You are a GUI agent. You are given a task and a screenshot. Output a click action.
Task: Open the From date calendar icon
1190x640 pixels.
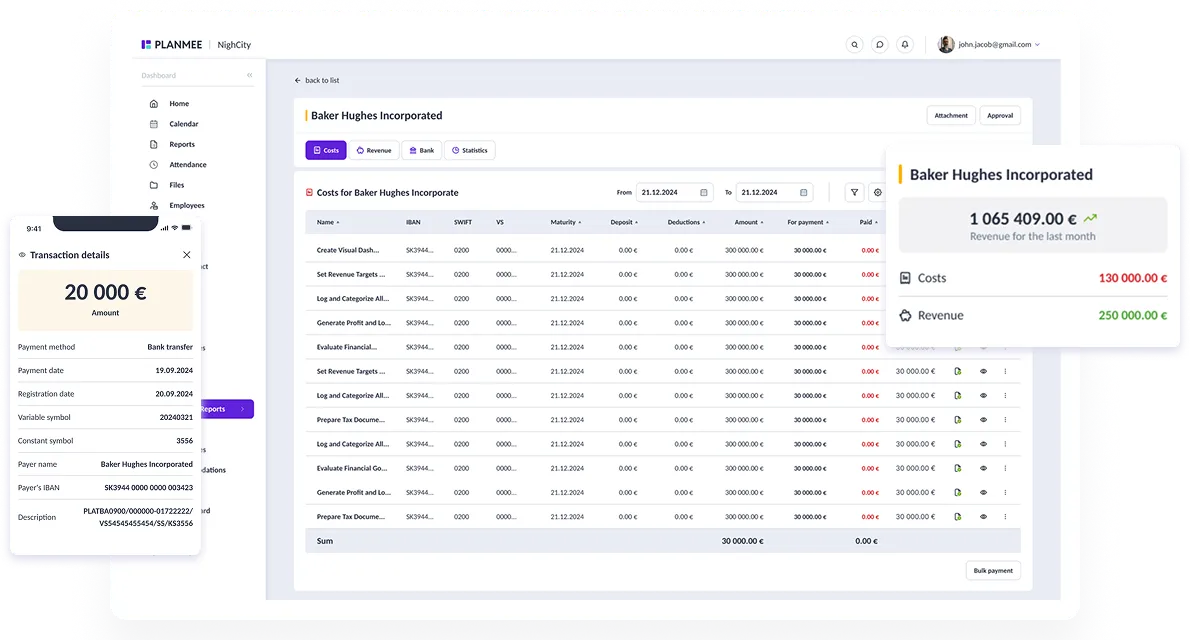(704, 193)
